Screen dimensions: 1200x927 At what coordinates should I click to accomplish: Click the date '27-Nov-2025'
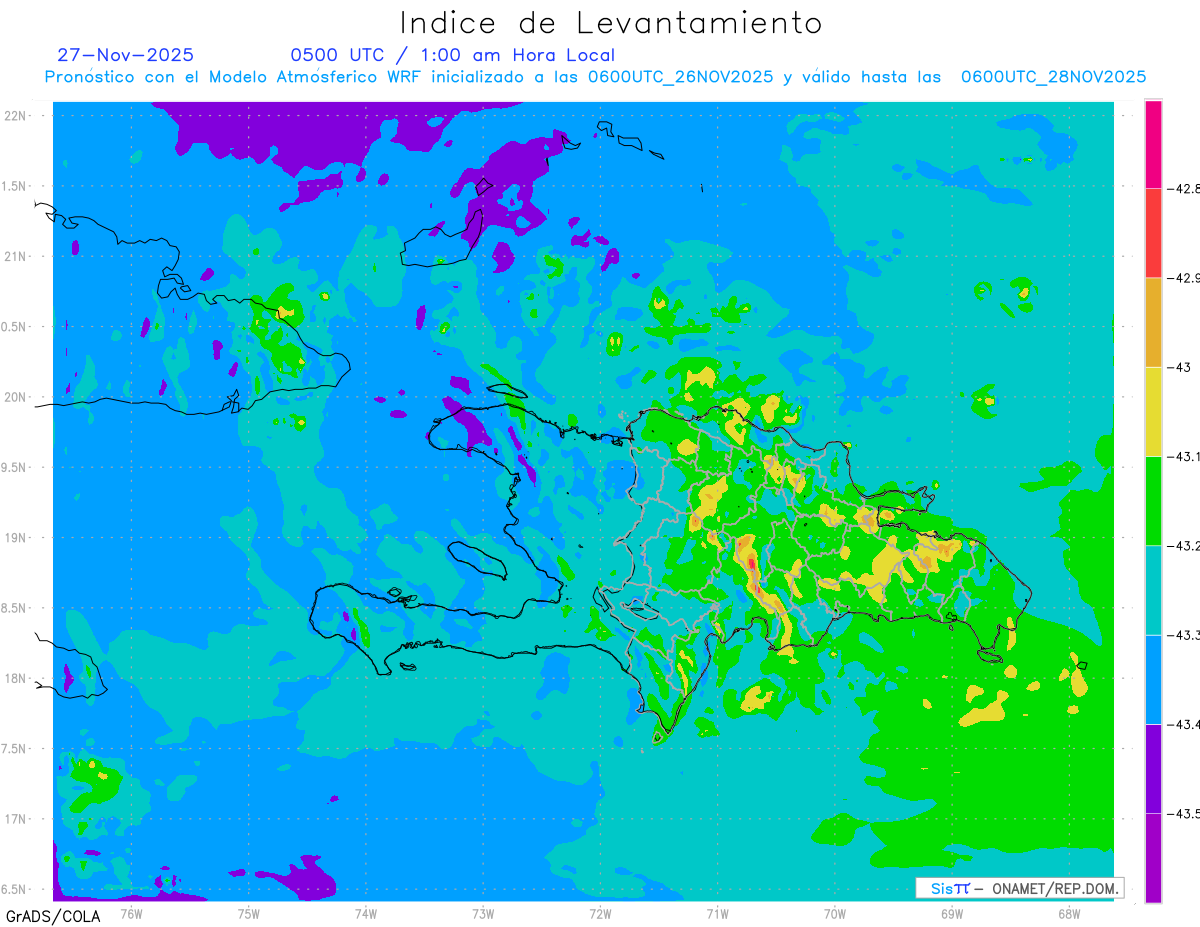[126, 55]
